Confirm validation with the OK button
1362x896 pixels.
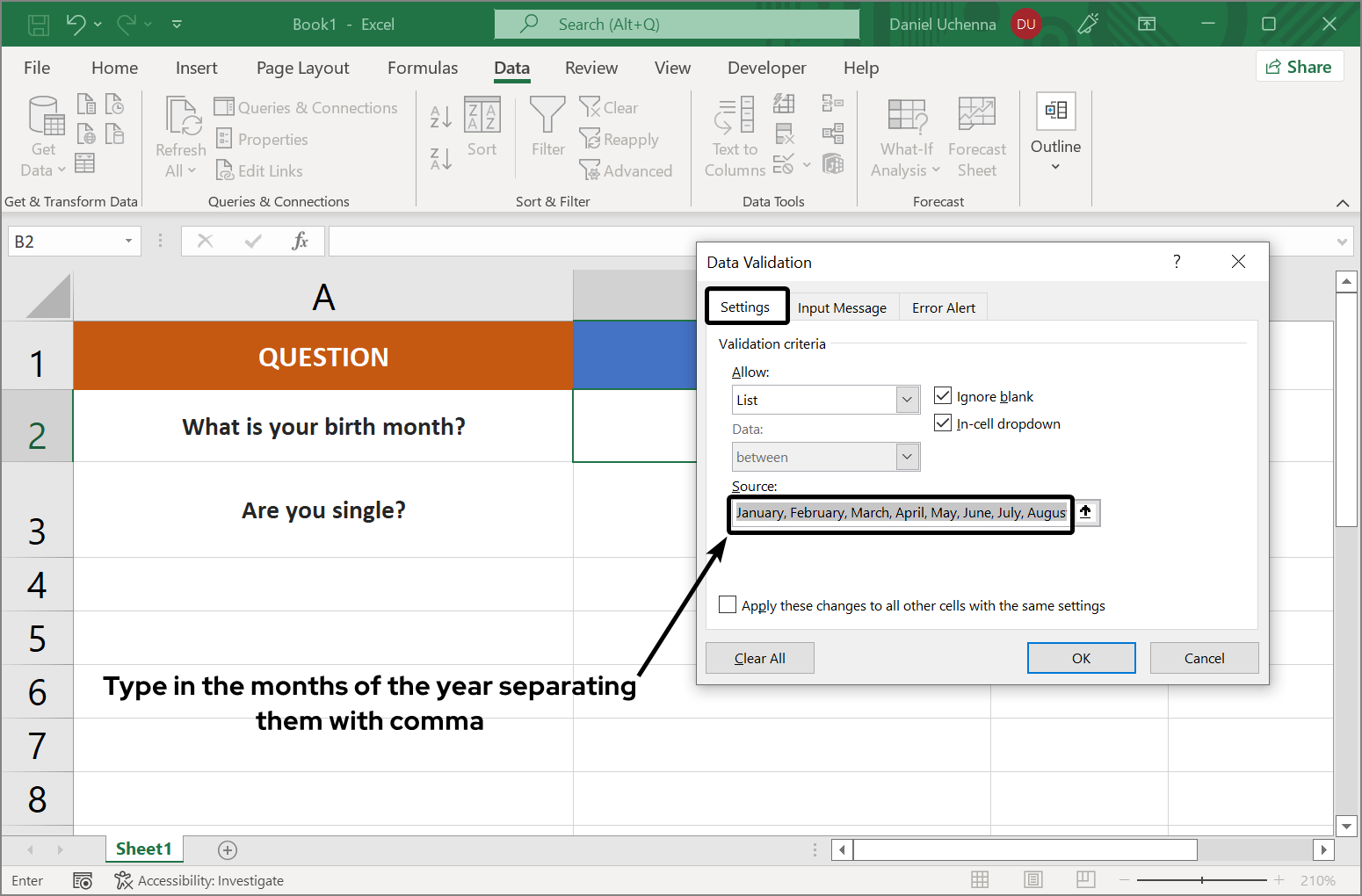pyautogui.click(x=1081, y=657)
